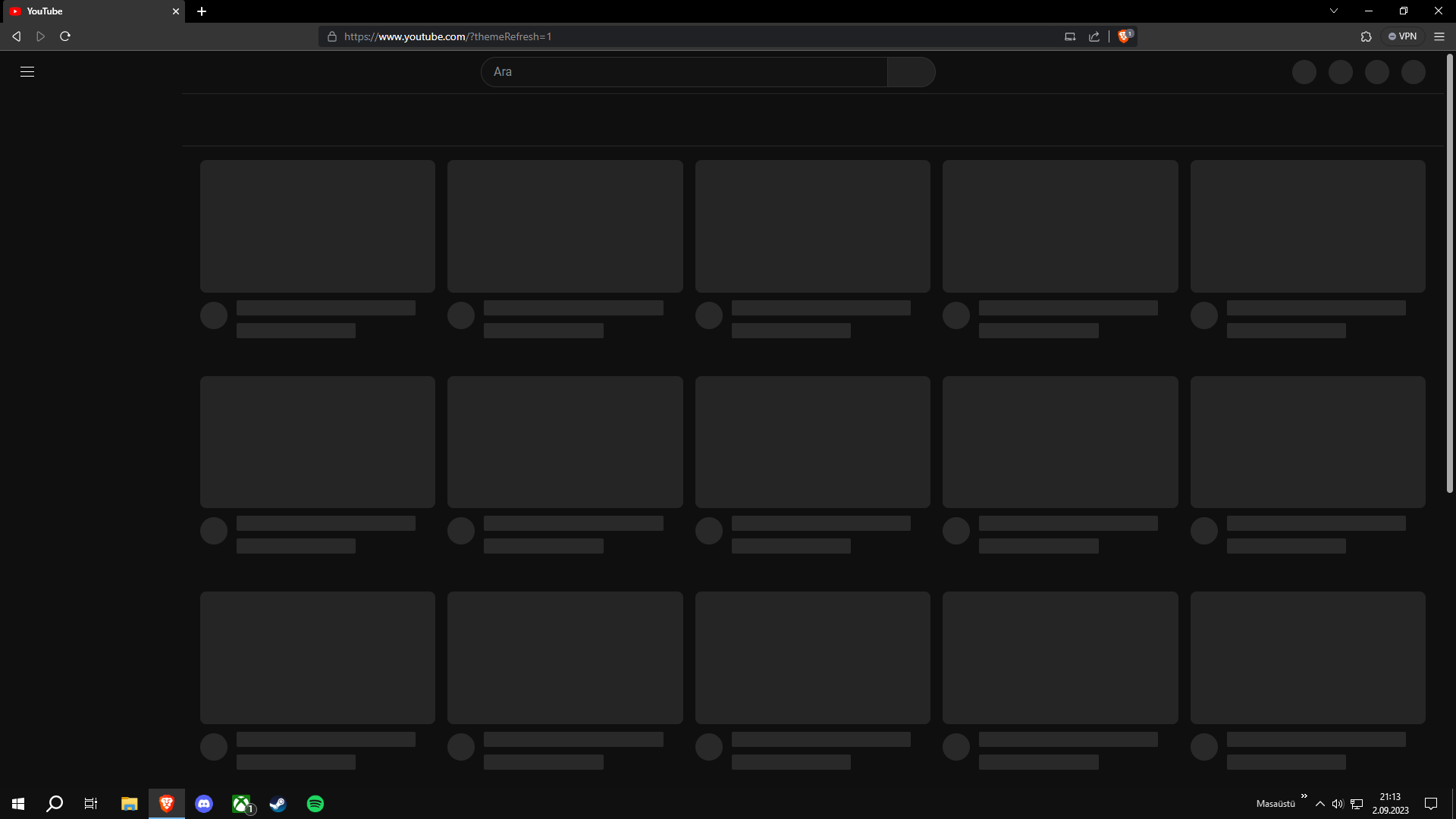Open the Brave Shields icon in address bar
Viewport: 1456px width, 819px height.
click(1125, 36)
